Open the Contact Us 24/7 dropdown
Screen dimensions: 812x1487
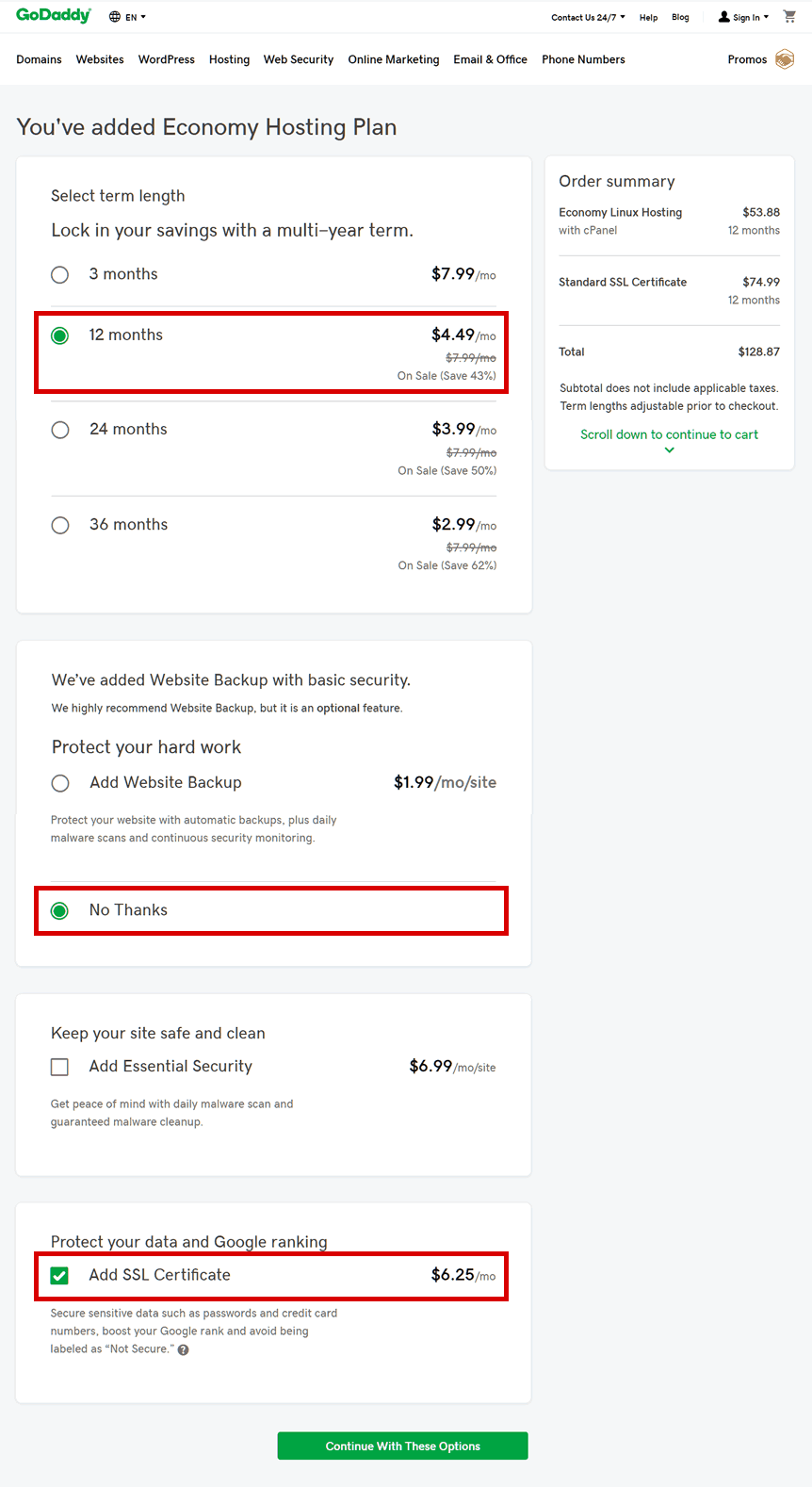588,17
